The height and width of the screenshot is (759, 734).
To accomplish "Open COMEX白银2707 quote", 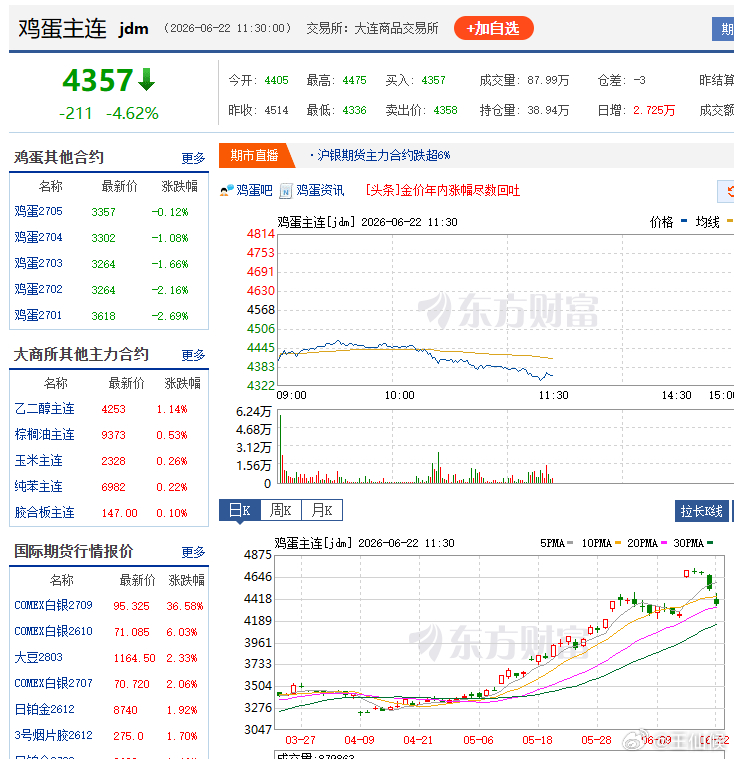I will [53, 683].
